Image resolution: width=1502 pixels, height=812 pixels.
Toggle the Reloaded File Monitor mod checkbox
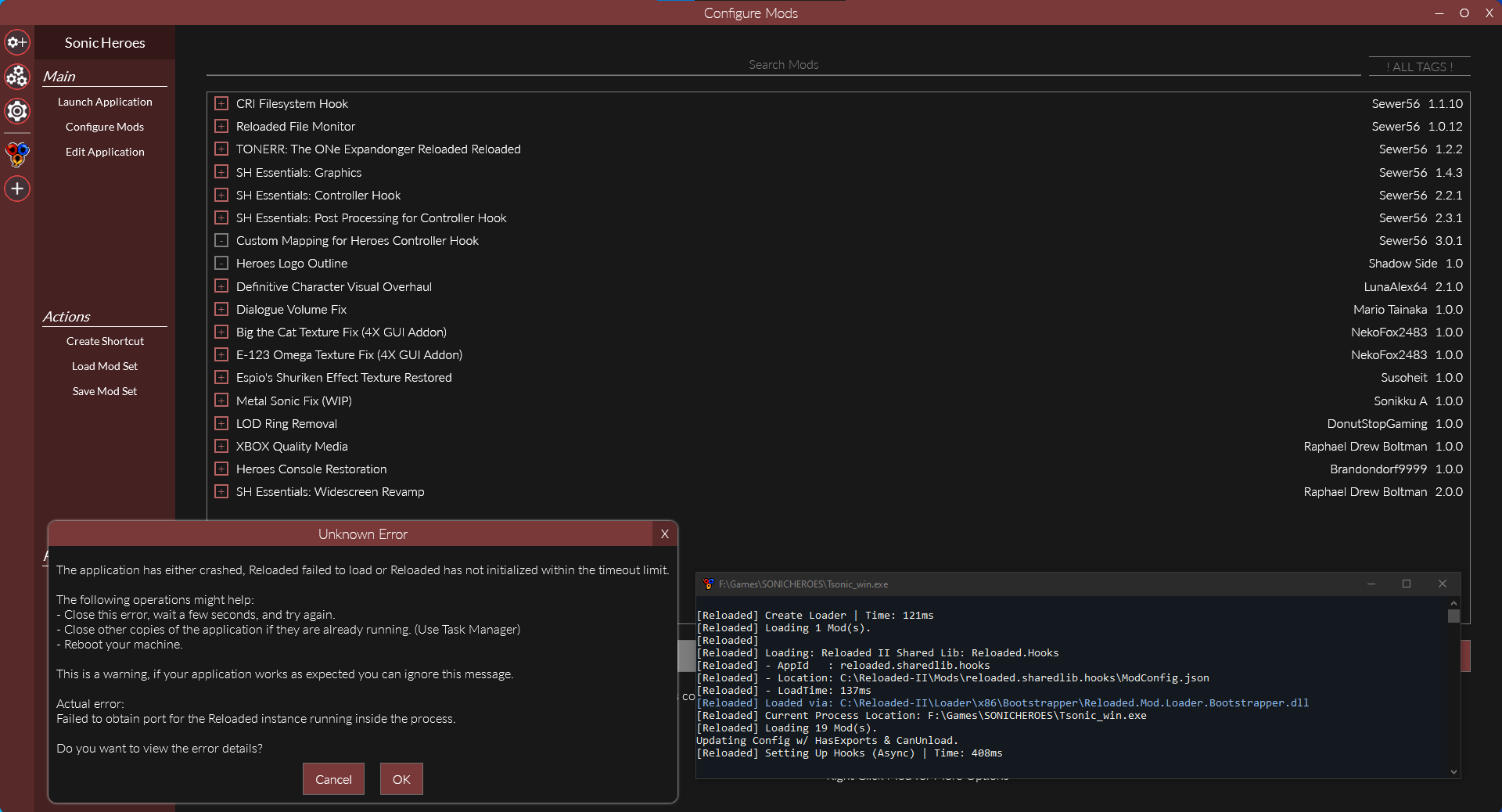[221, 126]
